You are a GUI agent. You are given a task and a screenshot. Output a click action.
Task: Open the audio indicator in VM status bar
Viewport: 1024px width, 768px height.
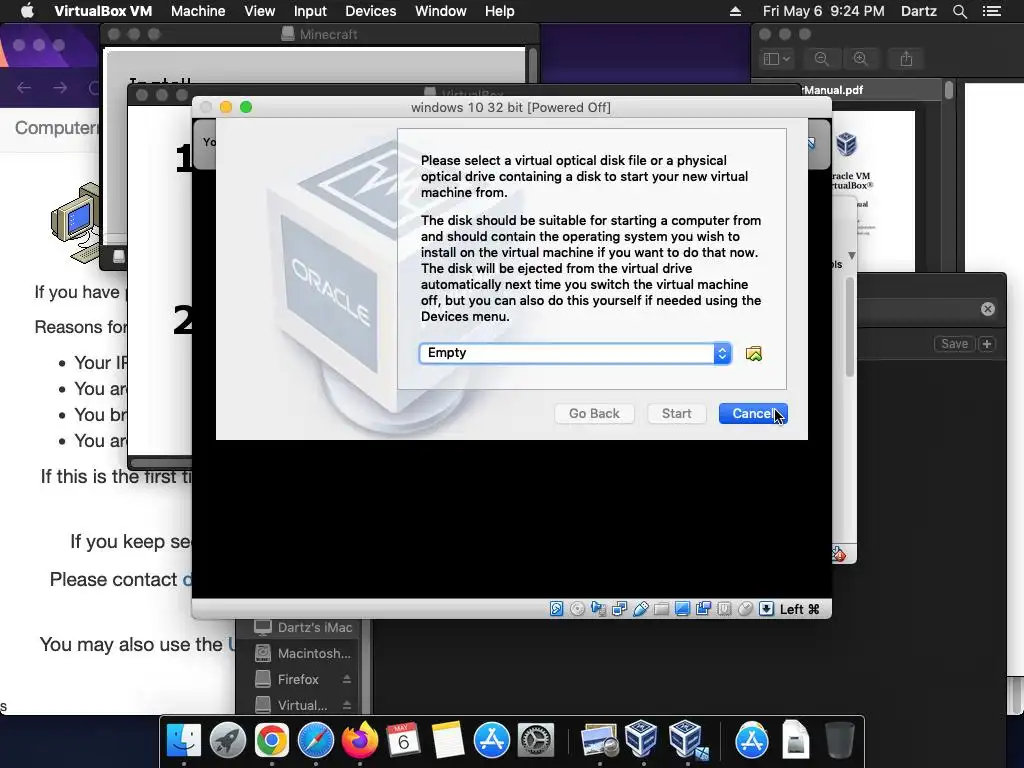(x=598, y=609)
